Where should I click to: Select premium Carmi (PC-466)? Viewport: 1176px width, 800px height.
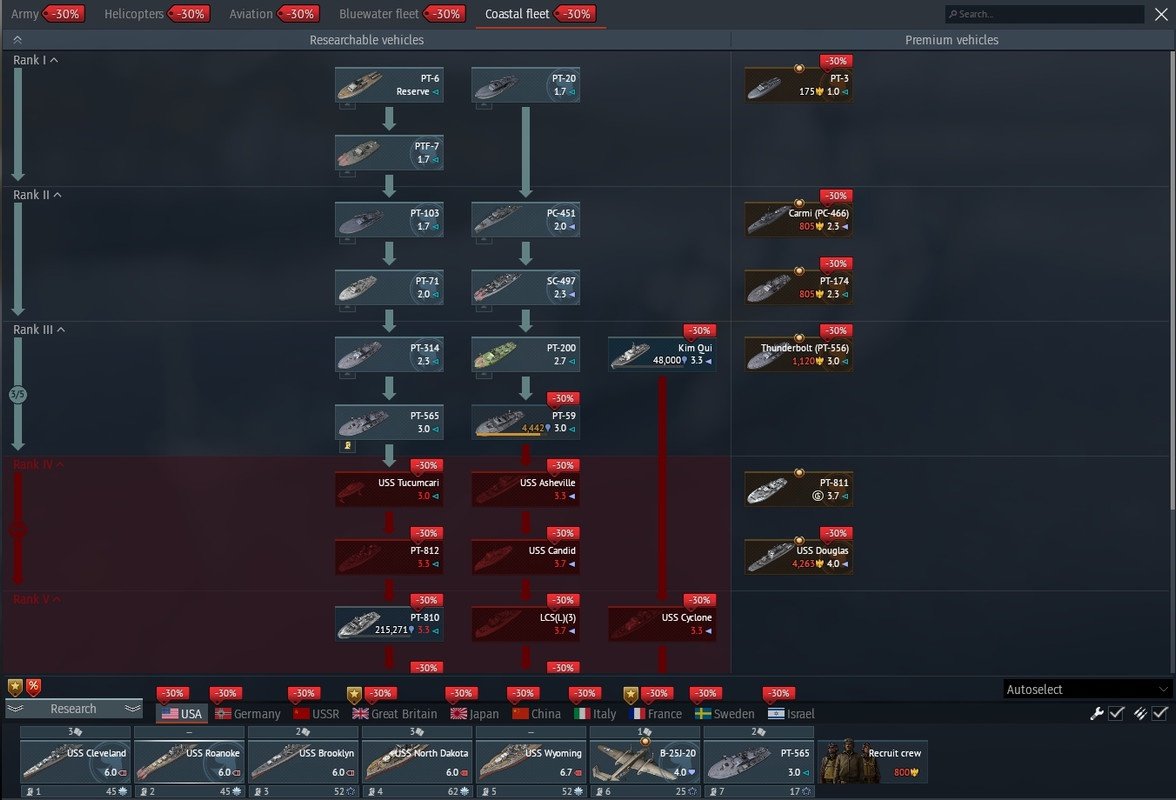pos(799,220)
